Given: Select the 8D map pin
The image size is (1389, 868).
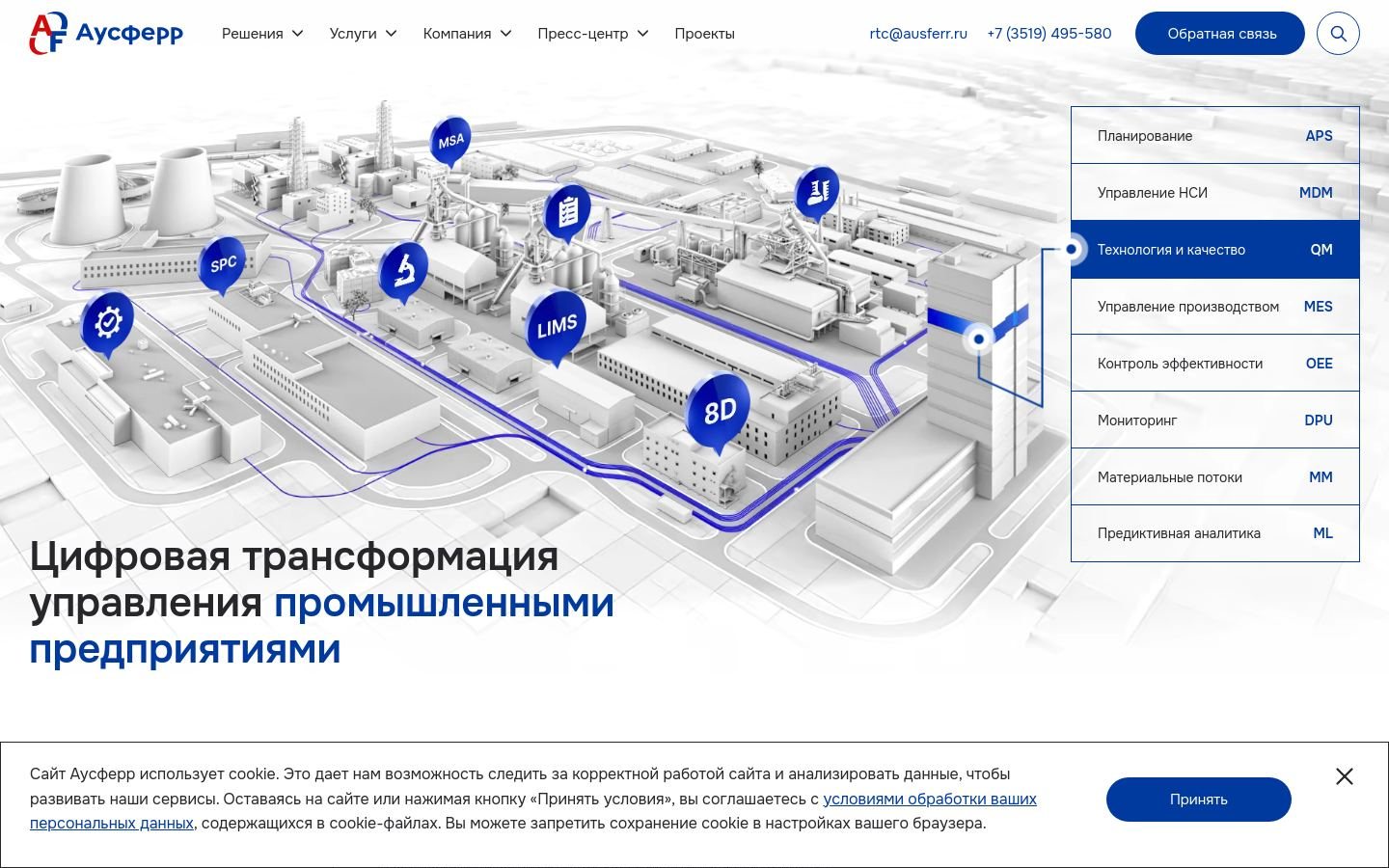Looking at the screenshot, I should pos(719,412).
